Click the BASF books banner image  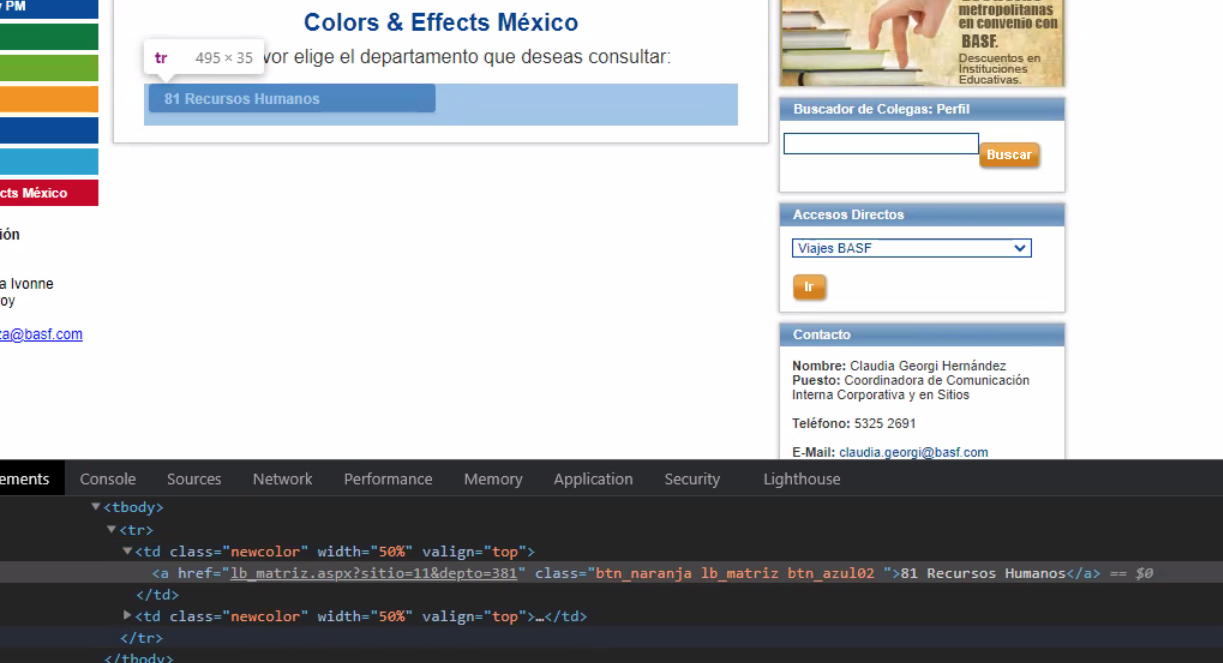tap(922, 43)
